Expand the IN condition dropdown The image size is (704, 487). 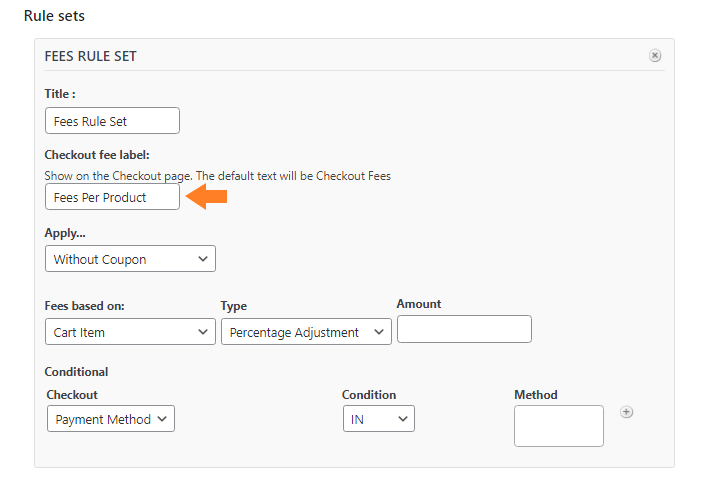(379, 419)
